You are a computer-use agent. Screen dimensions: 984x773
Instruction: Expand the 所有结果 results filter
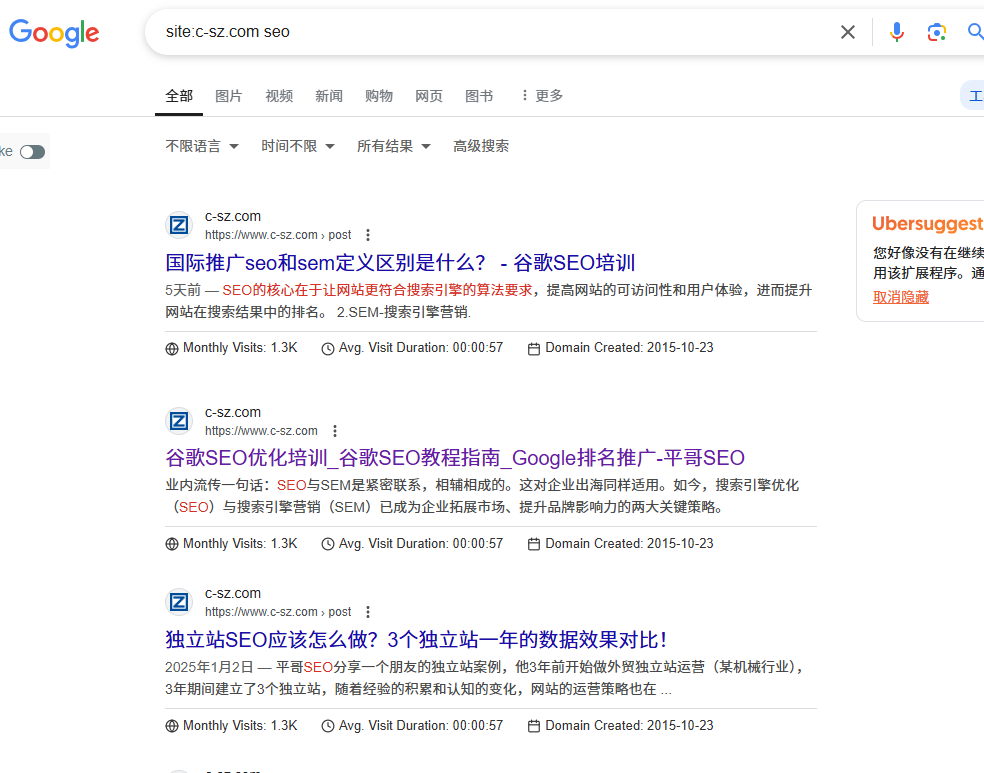(394, 146)
